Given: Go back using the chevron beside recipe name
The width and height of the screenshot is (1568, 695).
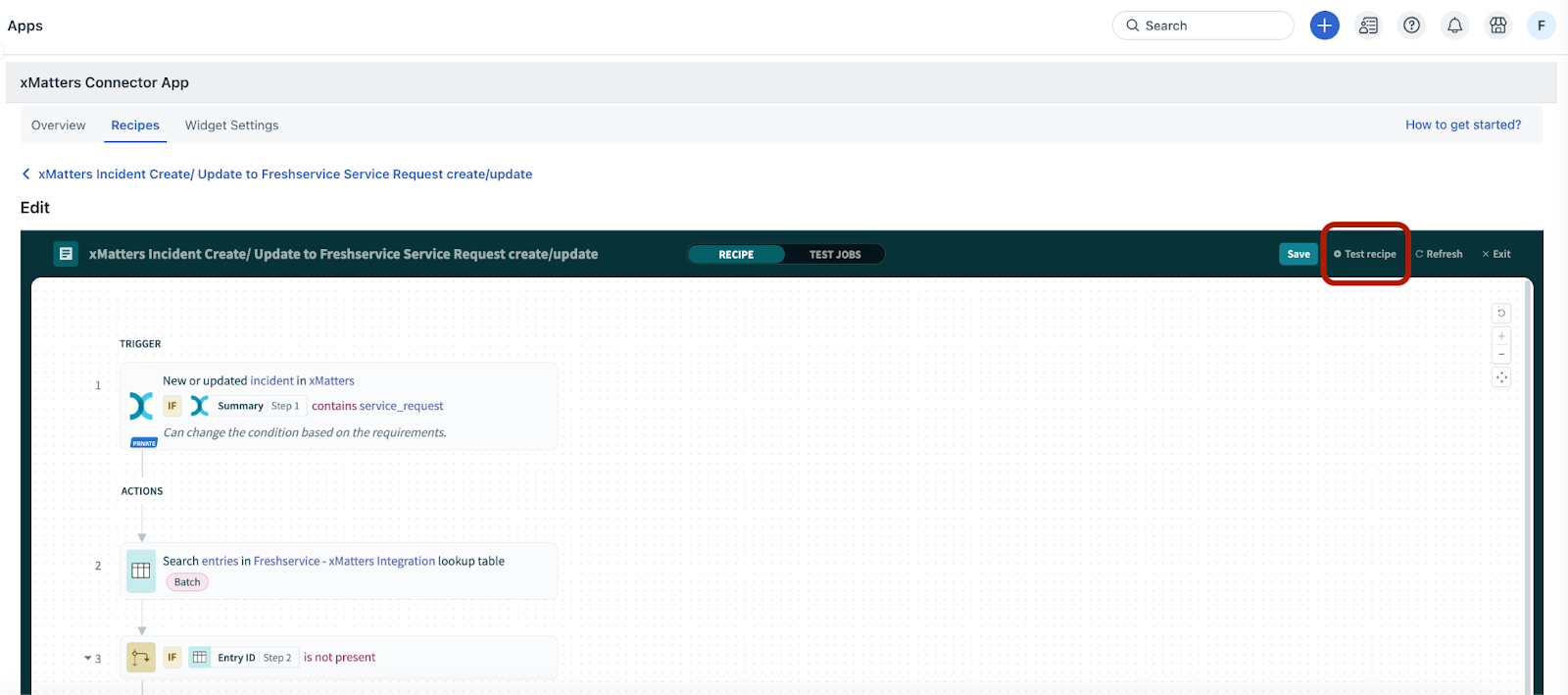Looking at the screenshot, I should pyautogui.click(x=25, y=174).
